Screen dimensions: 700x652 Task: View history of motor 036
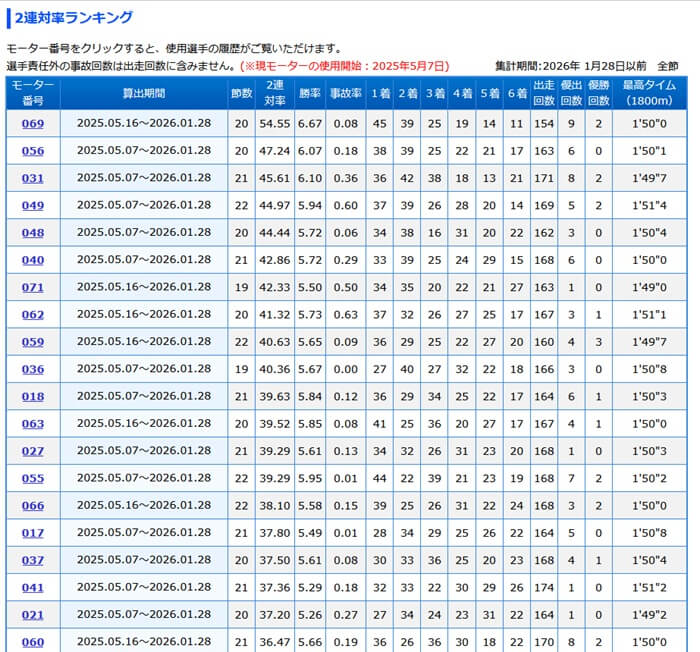33,369
